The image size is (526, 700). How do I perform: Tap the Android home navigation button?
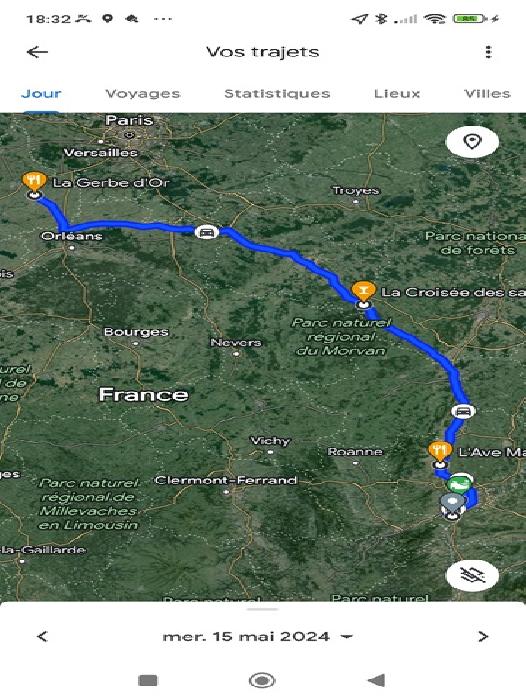[262, 680]
